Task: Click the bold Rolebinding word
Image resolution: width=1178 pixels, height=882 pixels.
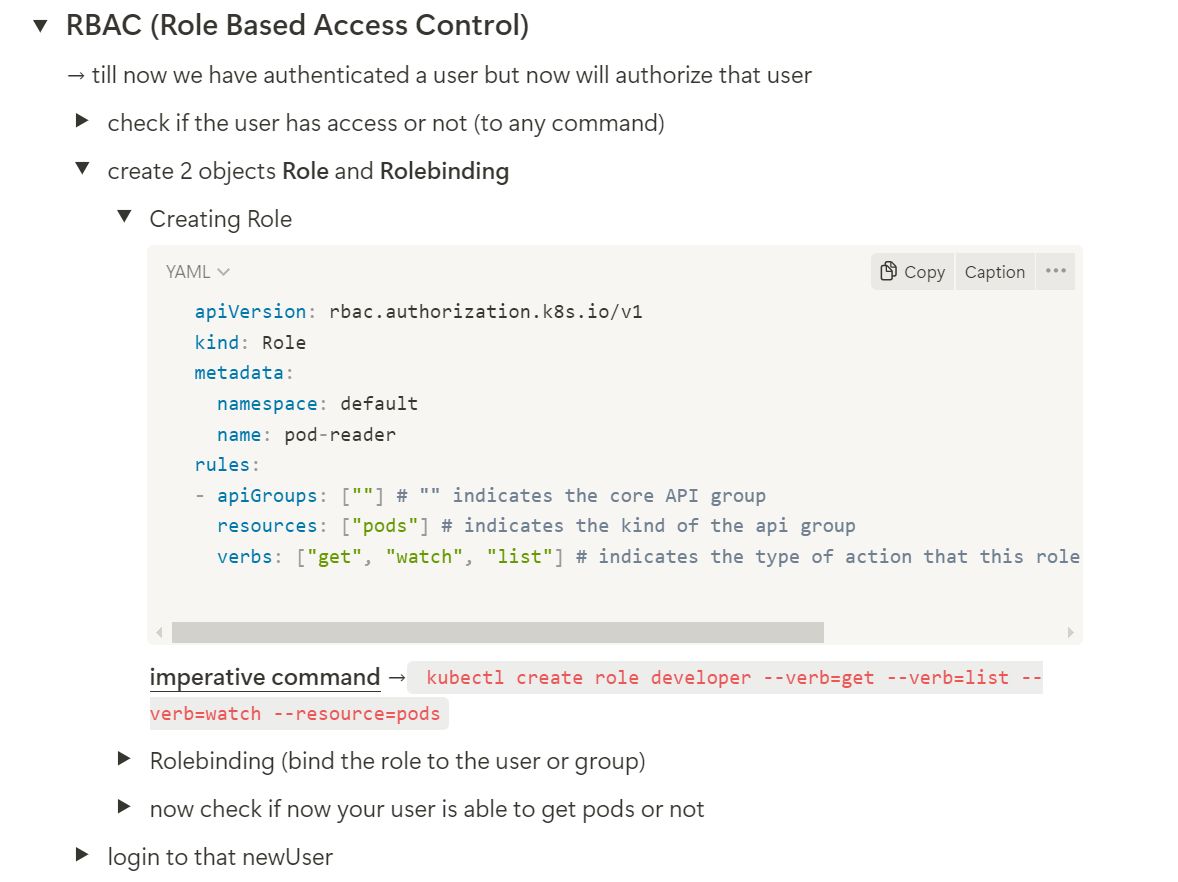Action: point(445,171)
